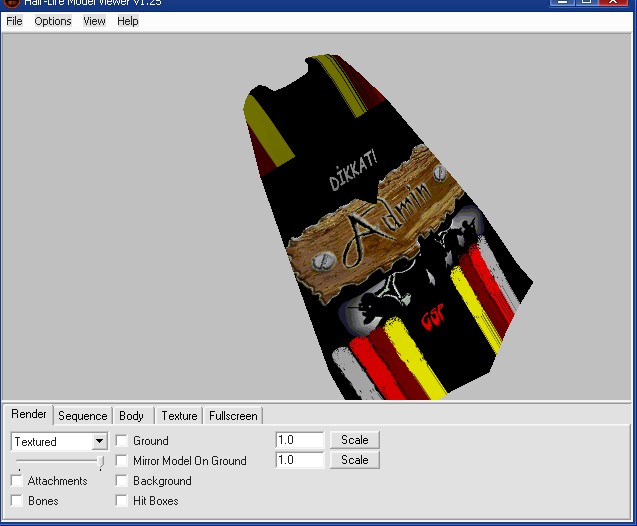
Task: Show Hit Boxes via its checkbox
Action: 122,501
